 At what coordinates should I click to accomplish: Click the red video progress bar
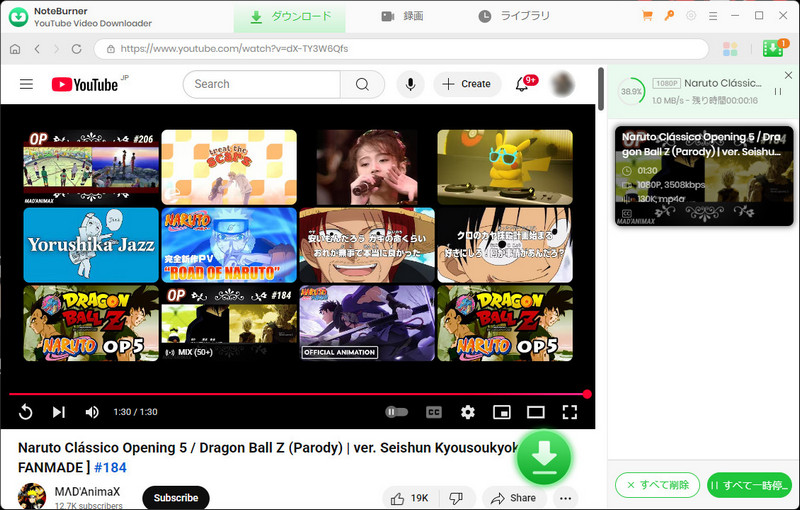coord(298,394)
